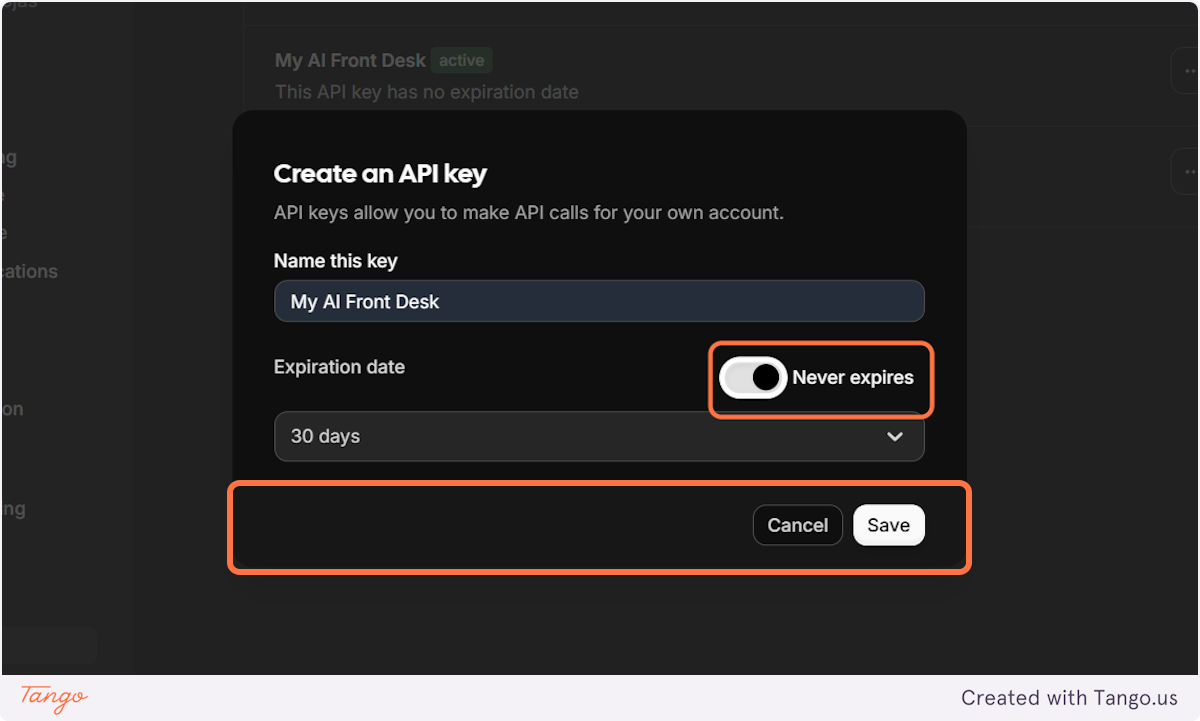Click the My AI Front Desk entry in the key list
Viewport: 1200px width, 721px height.
pos(350,60)
